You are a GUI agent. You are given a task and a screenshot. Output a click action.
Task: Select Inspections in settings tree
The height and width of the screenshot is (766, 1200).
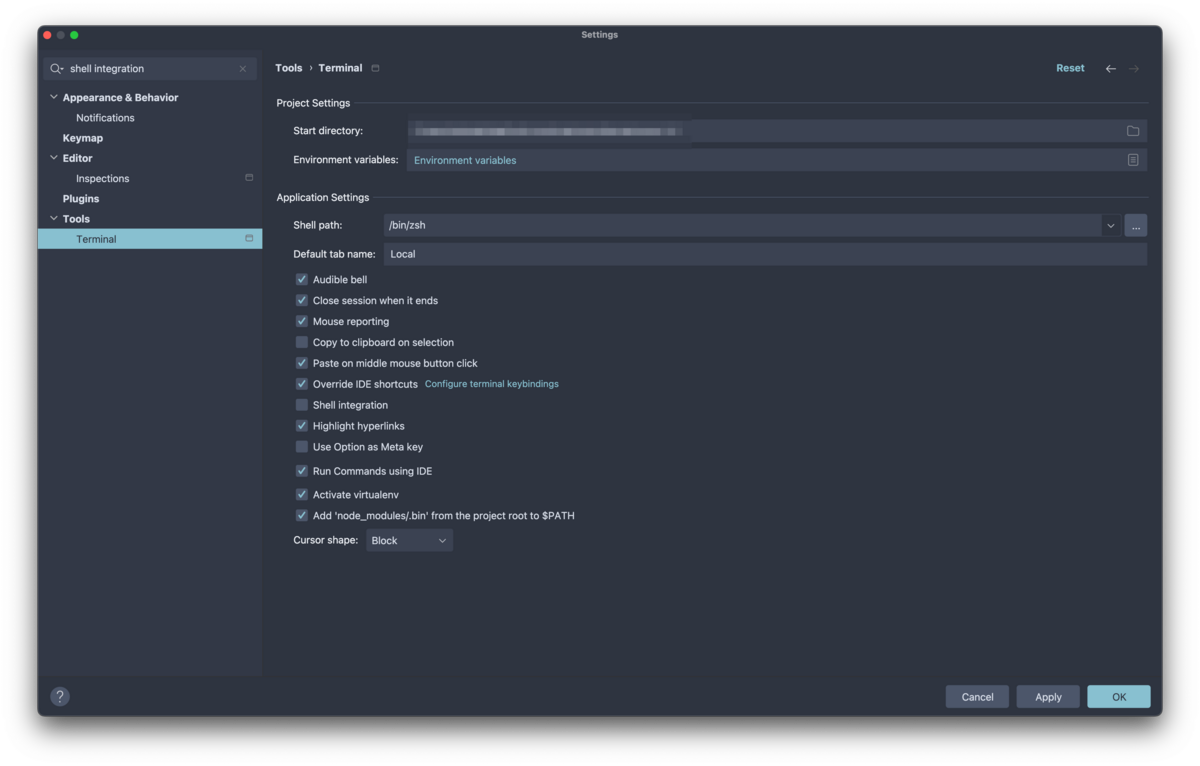coord(103,179)
